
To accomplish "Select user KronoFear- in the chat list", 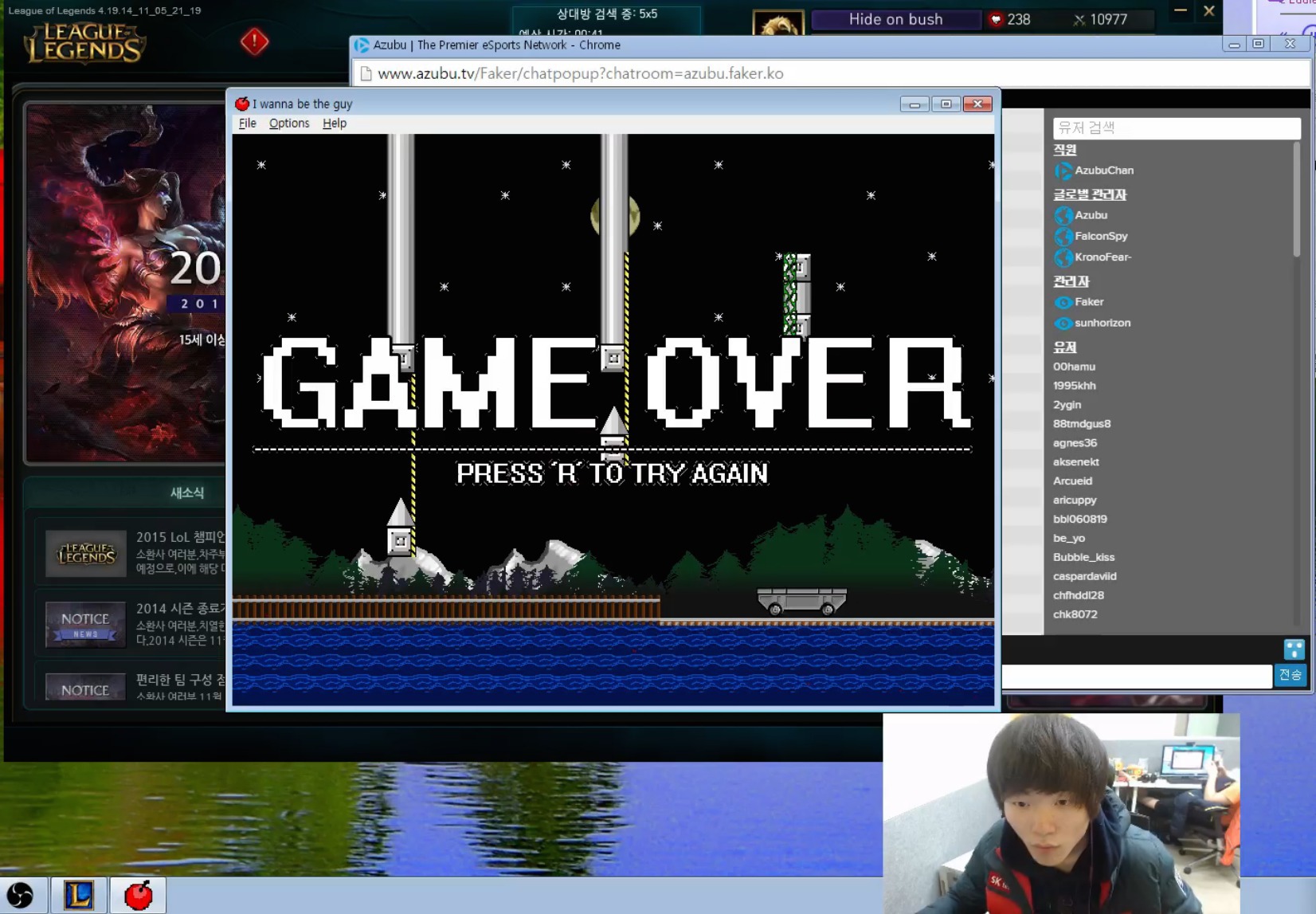I will (1103, 257).
